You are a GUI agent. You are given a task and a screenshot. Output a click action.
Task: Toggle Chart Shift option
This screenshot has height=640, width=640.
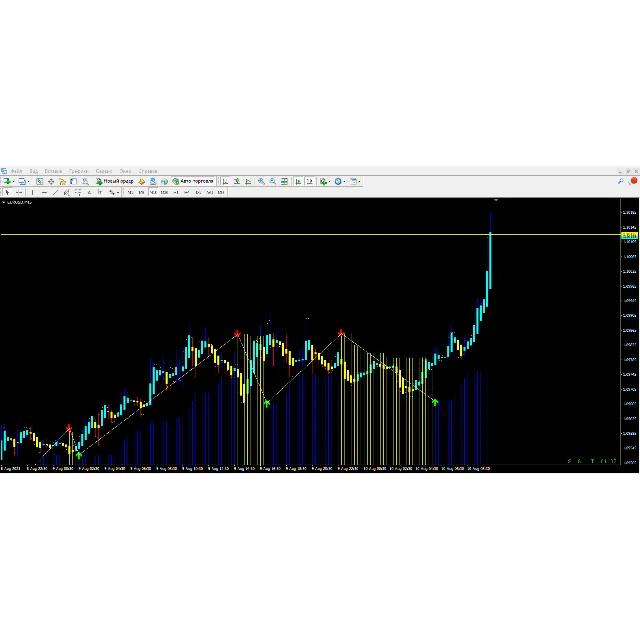(310, 181)
